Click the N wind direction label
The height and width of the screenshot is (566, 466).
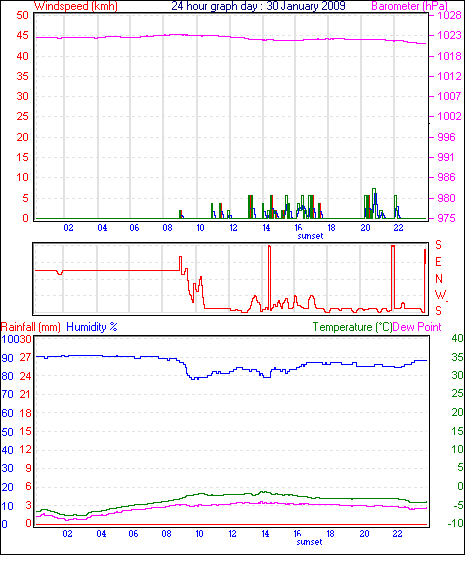[x=439, y=279]
